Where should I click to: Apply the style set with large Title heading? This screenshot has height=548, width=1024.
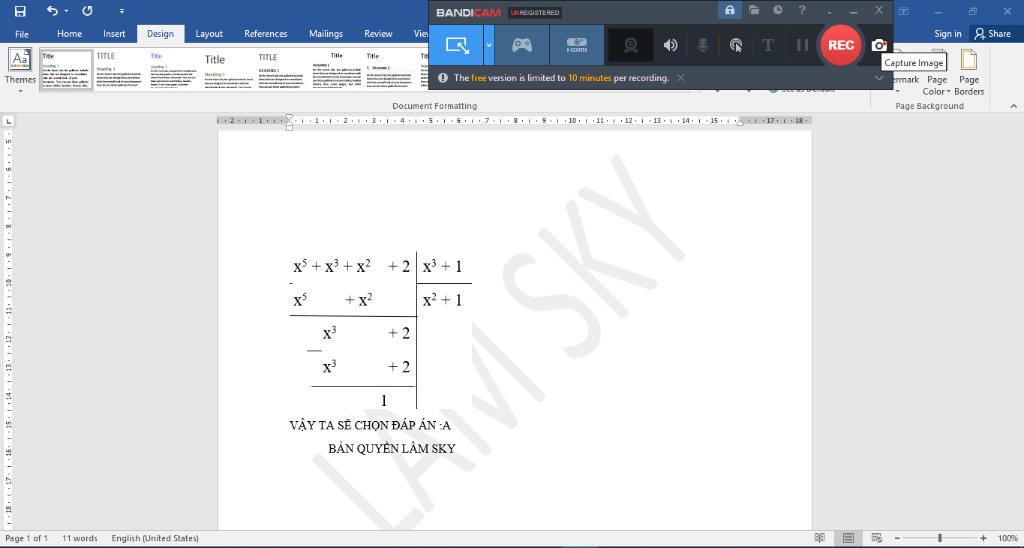[227, 70]
